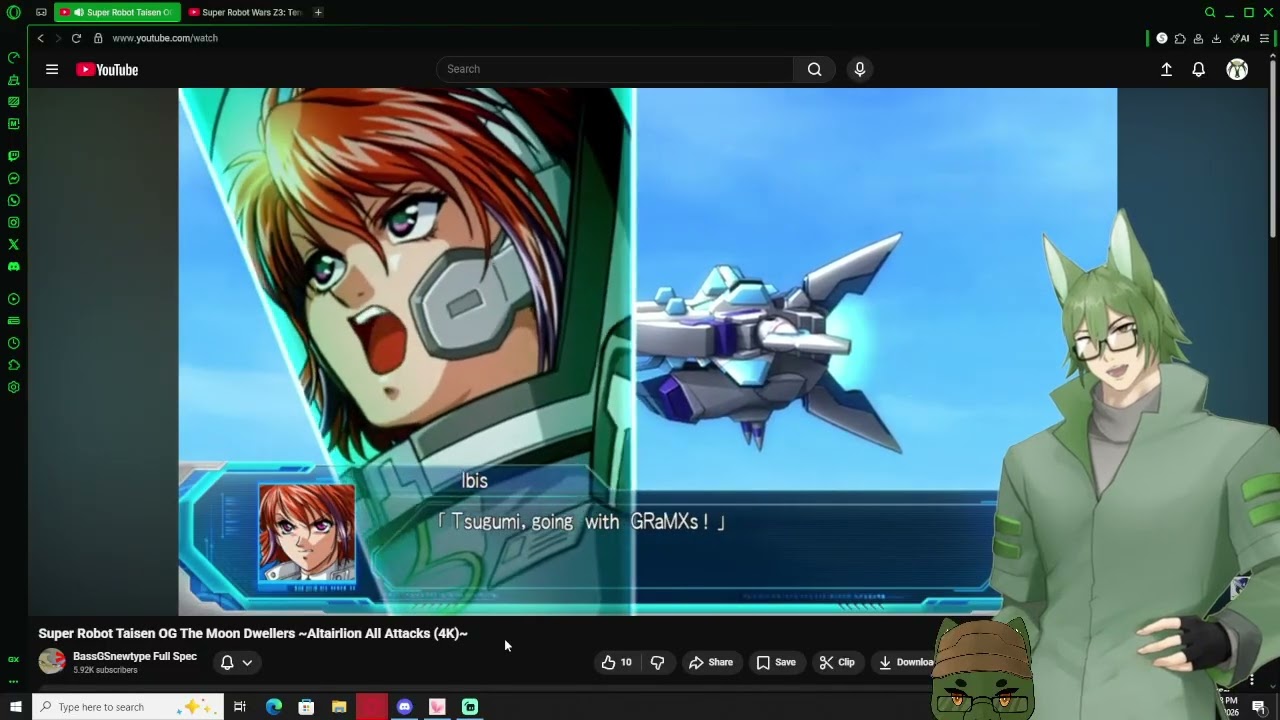Viewport: 1280px width, 720px height.
Task: Open X (Twitter) in the sidebar
Action: pyautogui.click(x=13, y=244)
